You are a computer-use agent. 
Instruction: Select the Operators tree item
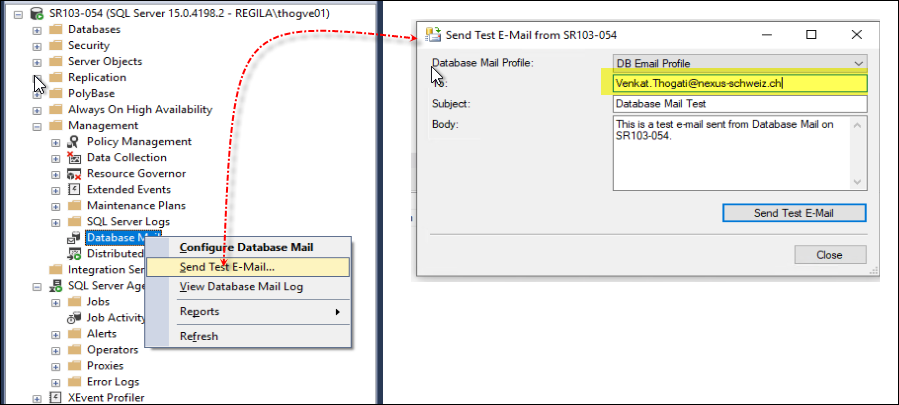(112, 350)
